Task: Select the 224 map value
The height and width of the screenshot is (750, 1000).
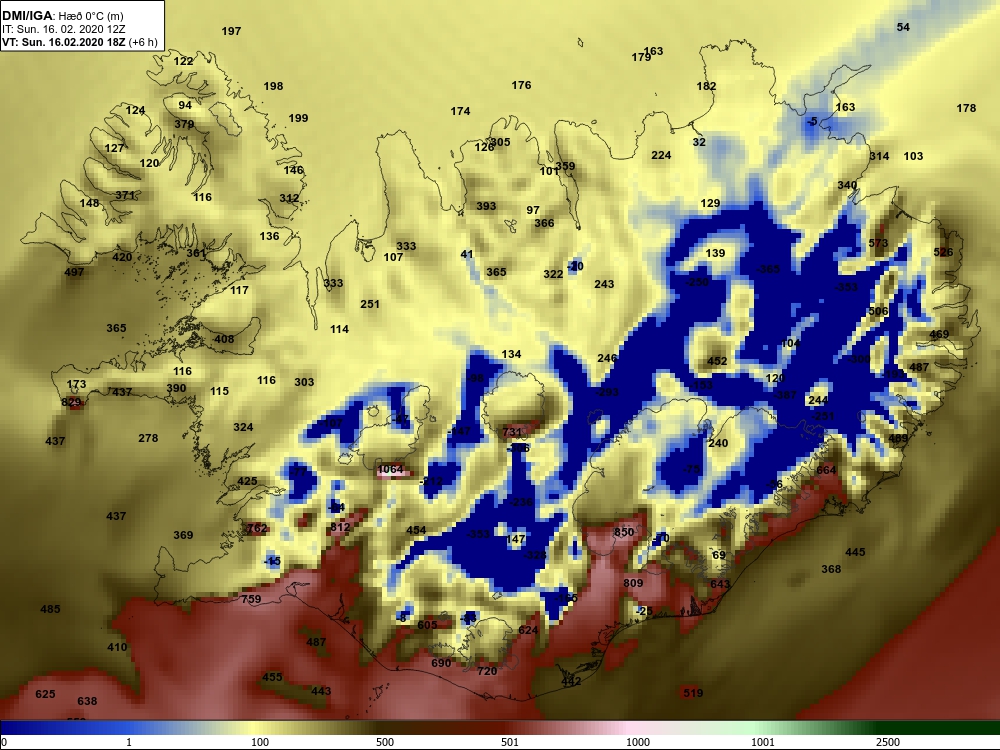Action: pos(661,155)
